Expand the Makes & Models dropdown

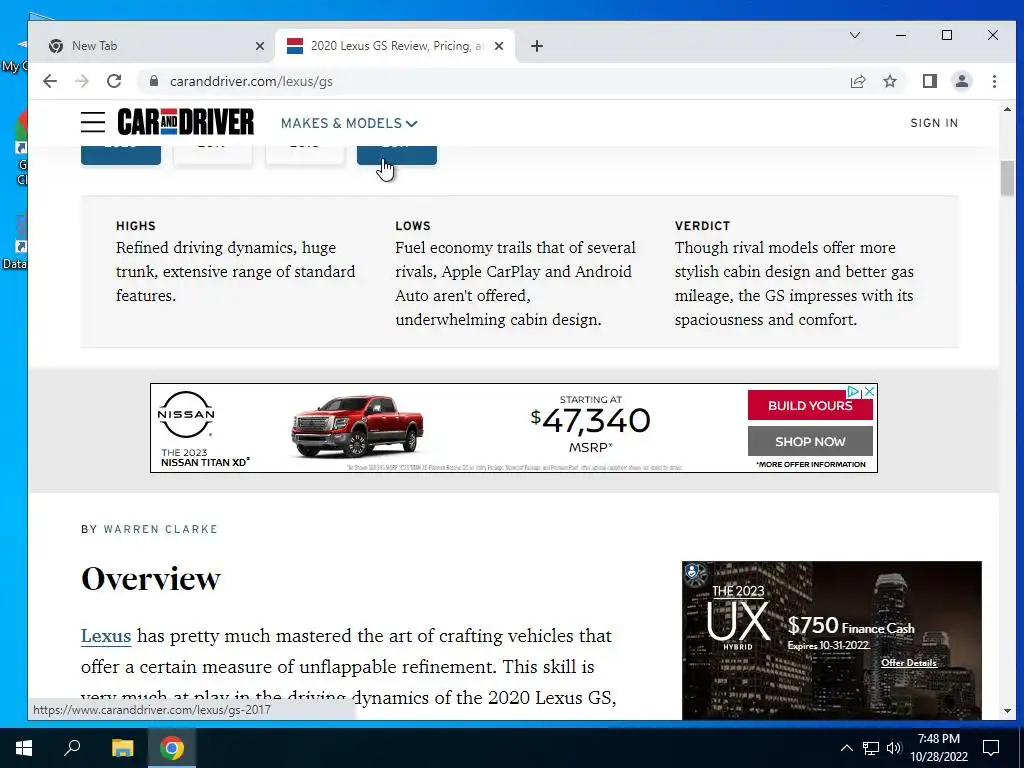[349, 123]
